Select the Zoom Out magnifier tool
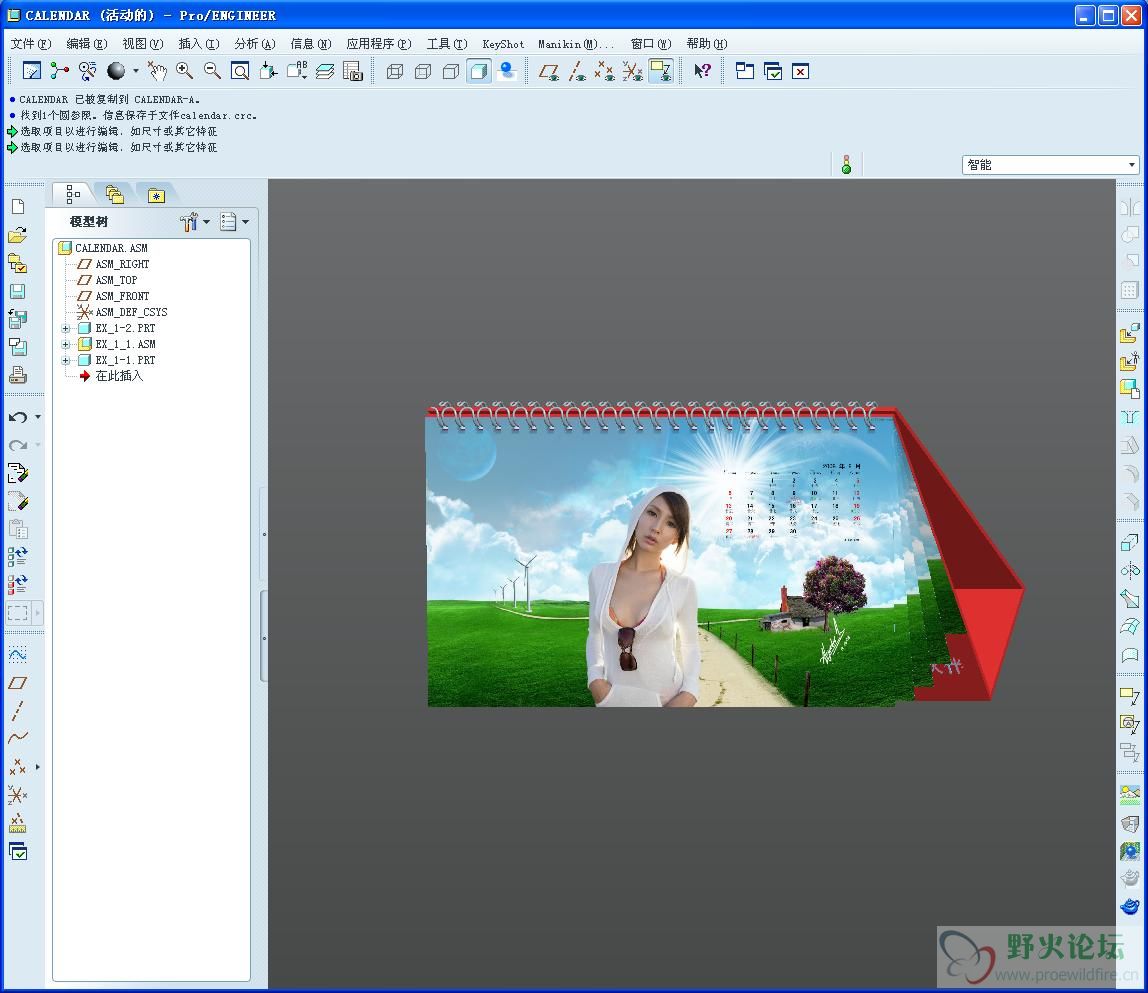The width and height of the screenshot is (1148, 993). [212, 71]
